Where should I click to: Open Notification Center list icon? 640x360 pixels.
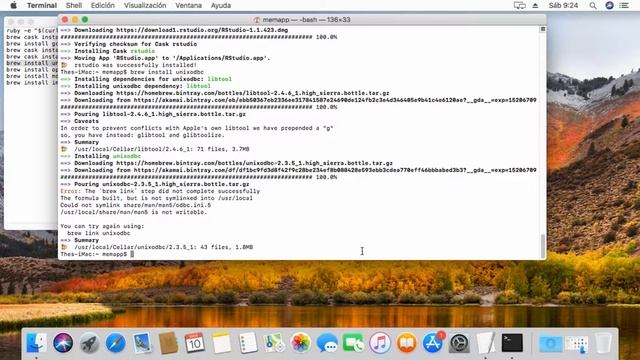pos(624,5)
